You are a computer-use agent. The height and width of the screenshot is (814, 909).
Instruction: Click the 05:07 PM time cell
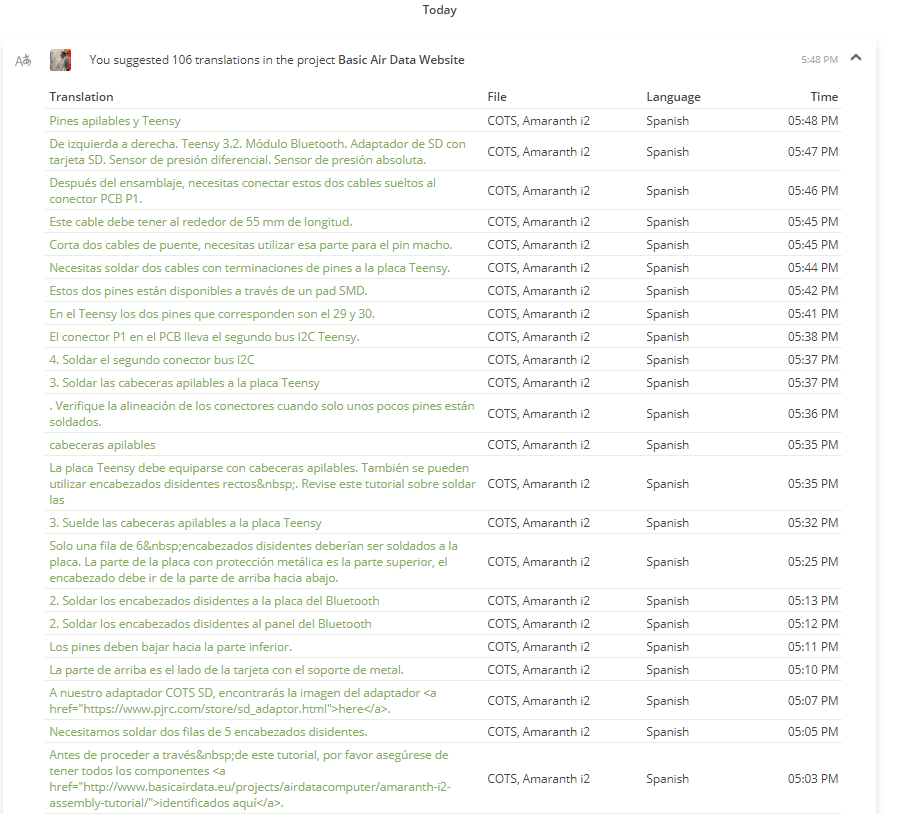[x=813, y=700]
